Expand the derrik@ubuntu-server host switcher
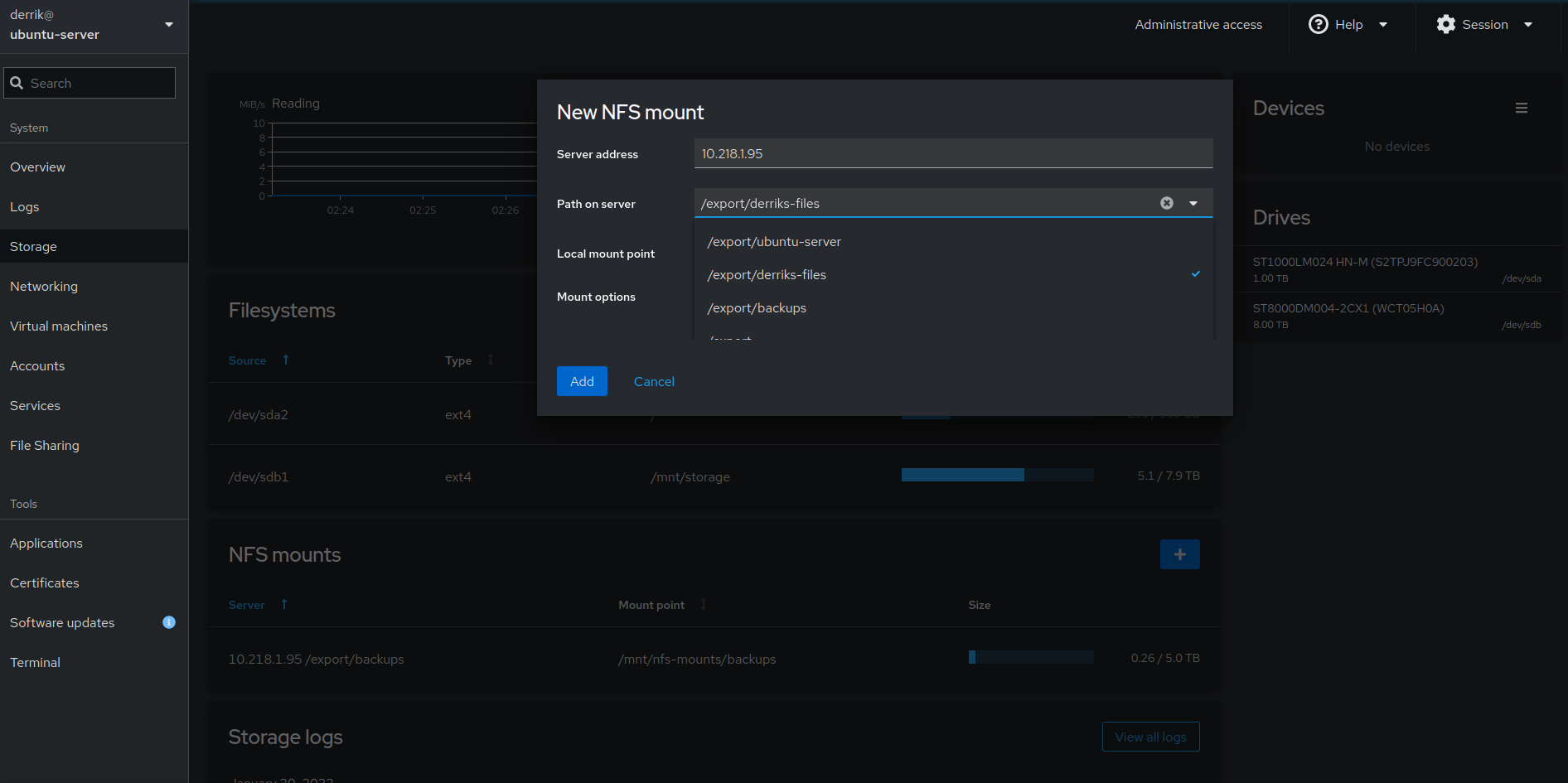Image resolution: width=1568 pixels, height=783 pixels. click(x=169, y=25)
